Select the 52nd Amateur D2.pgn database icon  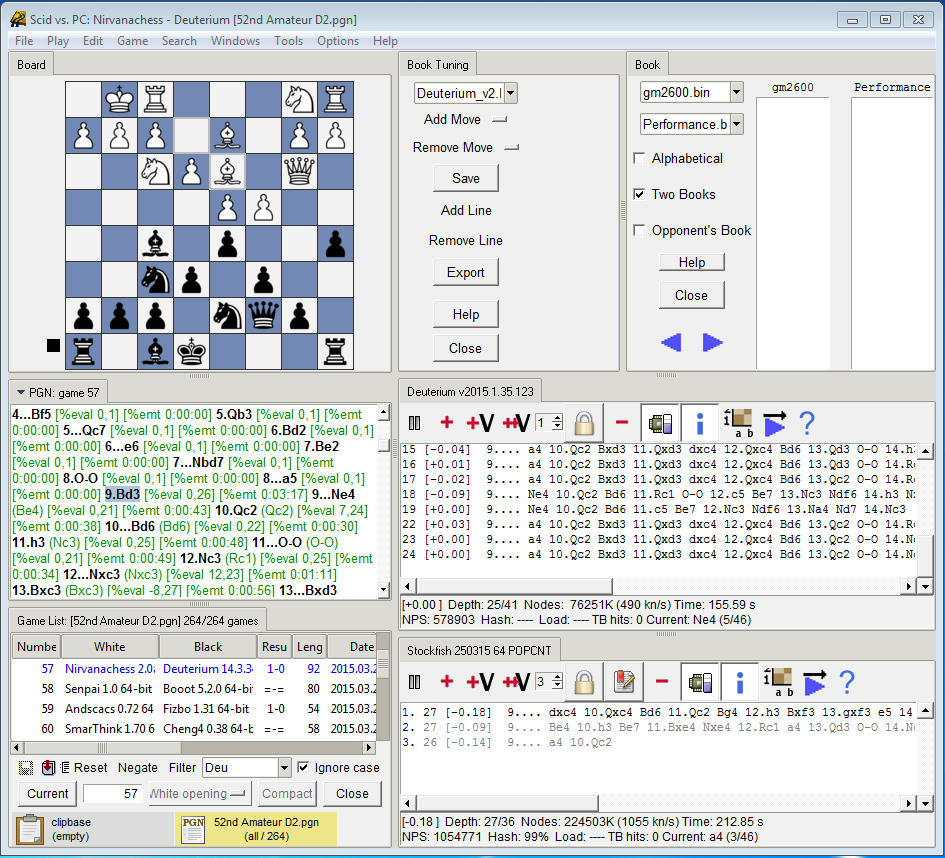coord(193,829)
